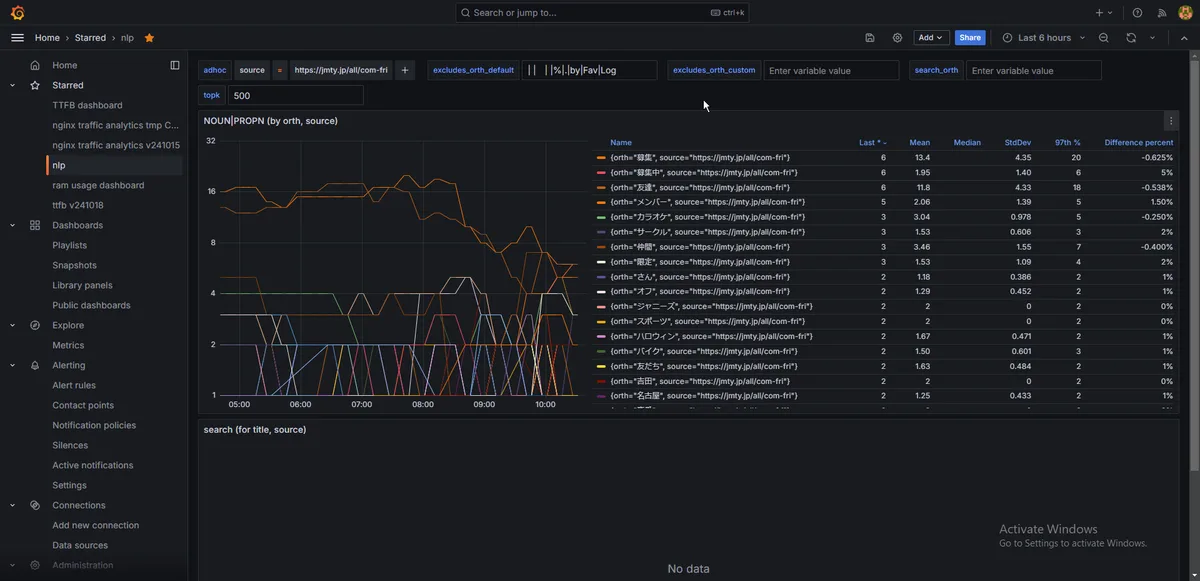Image resolution: width=1200 pixels, height=581 pixels.
Task: Open the Add dropdown
Action: tap(931, 38)
